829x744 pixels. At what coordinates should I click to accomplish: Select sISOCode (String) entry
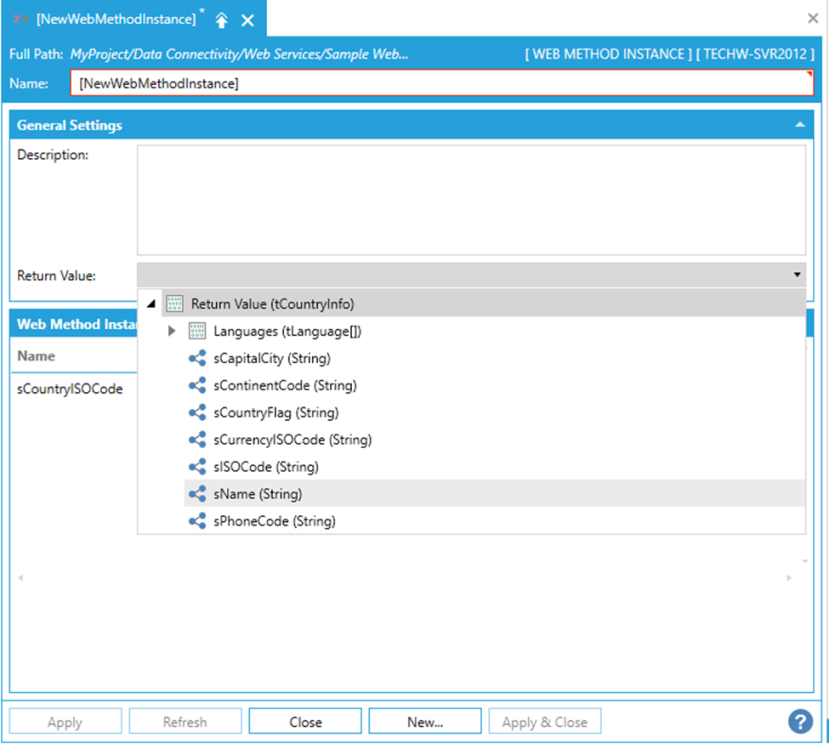[264, 466]
